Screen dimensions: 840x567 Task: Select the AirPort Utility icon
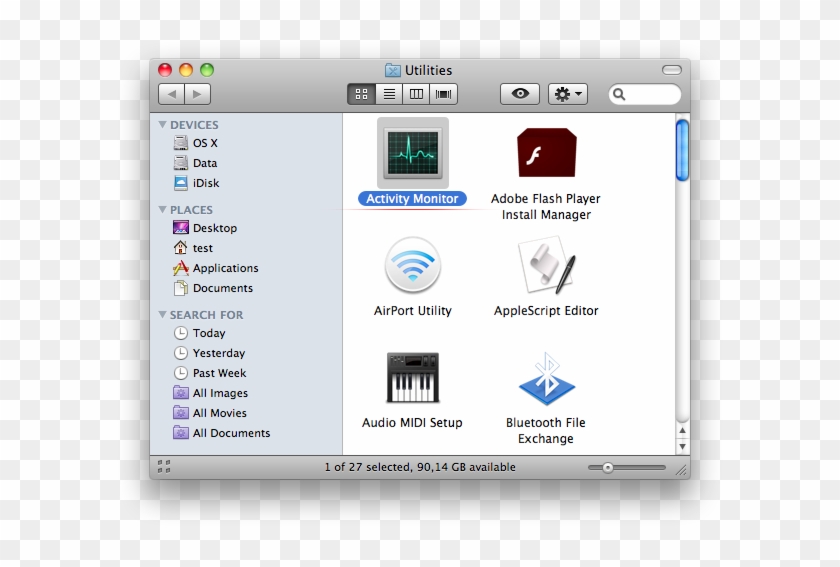412,265
